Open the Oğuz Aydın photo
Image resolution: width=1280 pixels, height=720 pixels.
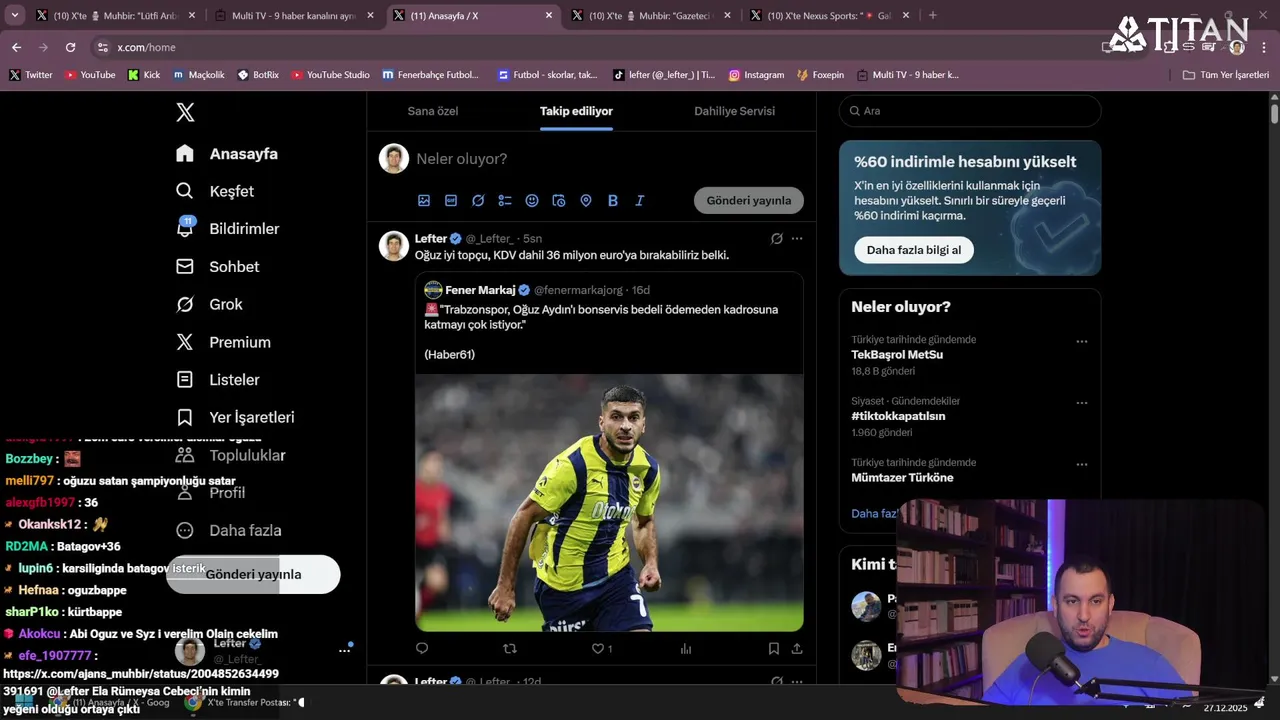point(609,503)
